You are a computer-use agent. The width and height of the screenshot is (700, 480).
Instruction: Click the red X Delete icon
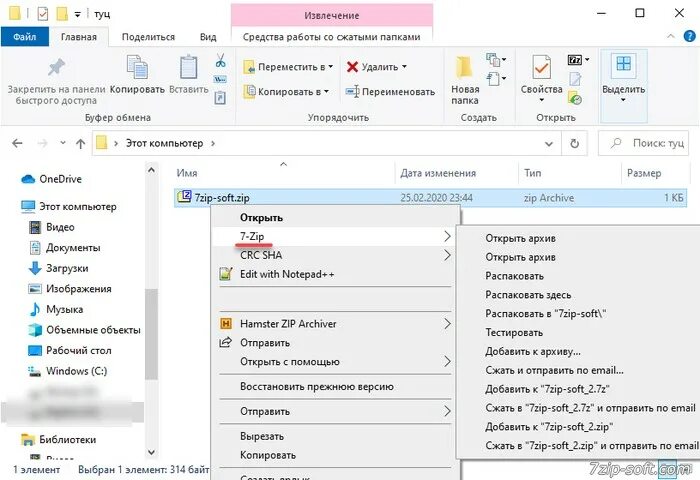point(352,67)
